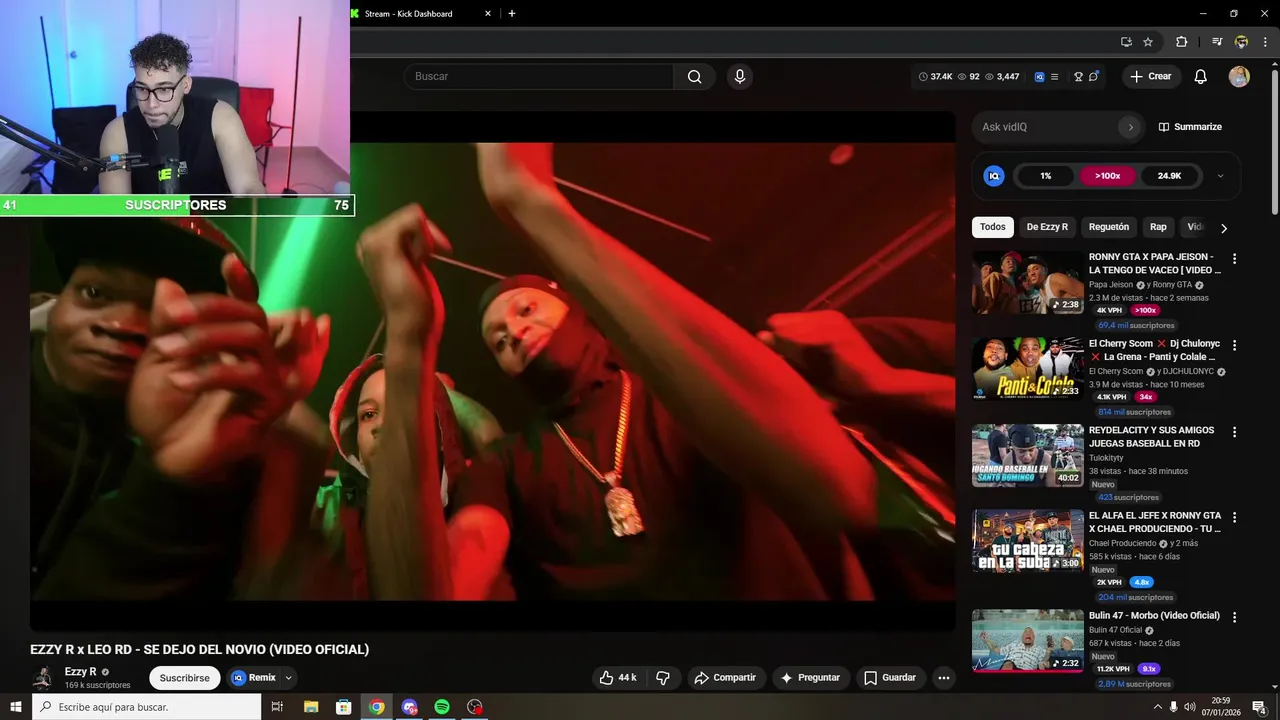Open the LA TENGO DE VACEO video thumbnail
This screenshot has height=720, width=1280.
coord(1028,282)
